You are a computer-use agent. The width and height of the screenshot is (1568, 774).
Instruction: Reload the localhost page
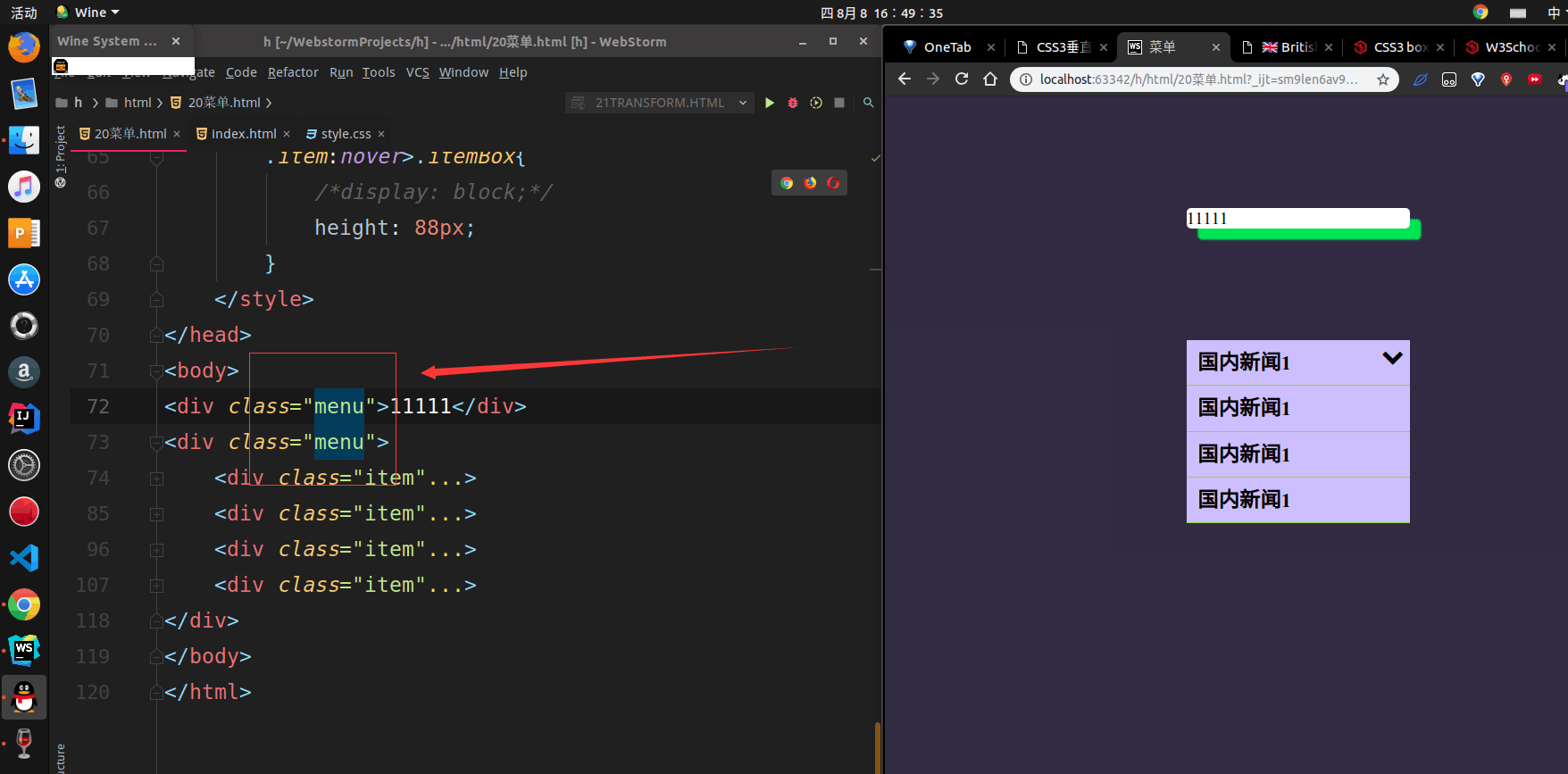click(x=962, y=79)
